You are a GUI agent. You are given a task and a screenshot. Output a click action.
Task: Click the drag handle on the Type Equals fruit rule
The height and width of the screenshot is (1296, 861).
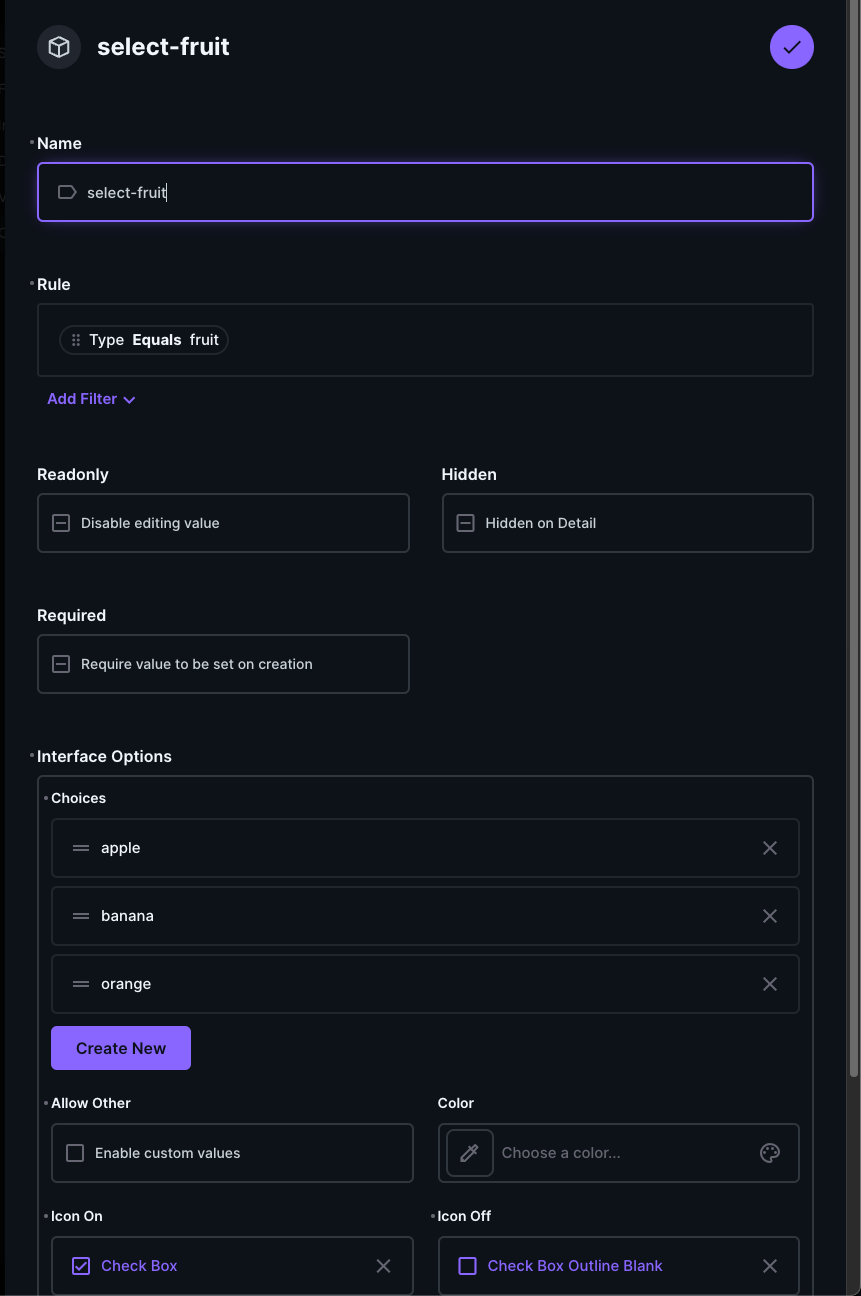(x=77, y=339)
